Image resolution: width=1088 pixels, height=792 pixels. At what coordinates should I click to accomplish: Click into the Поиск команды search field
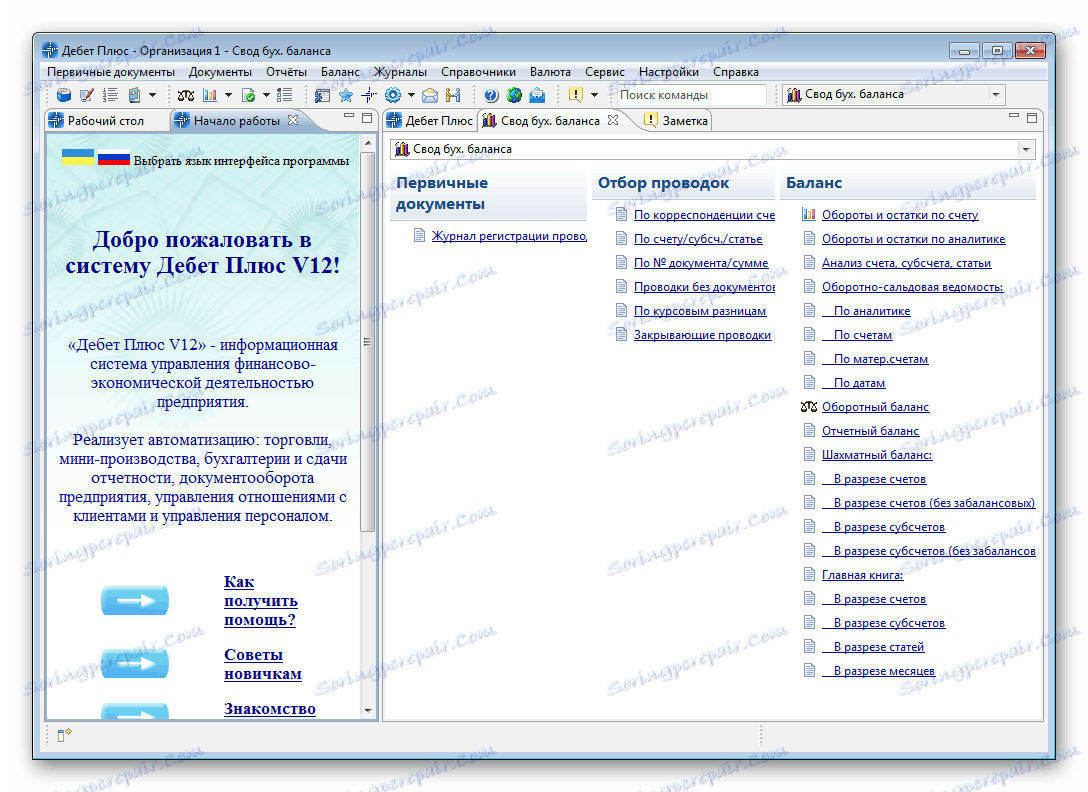click(692, 95)
